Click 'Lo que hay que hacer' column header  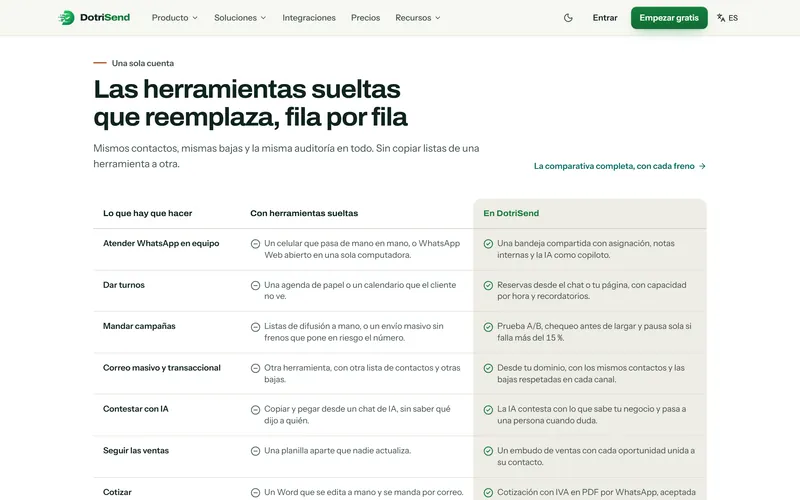click(147, 213)
